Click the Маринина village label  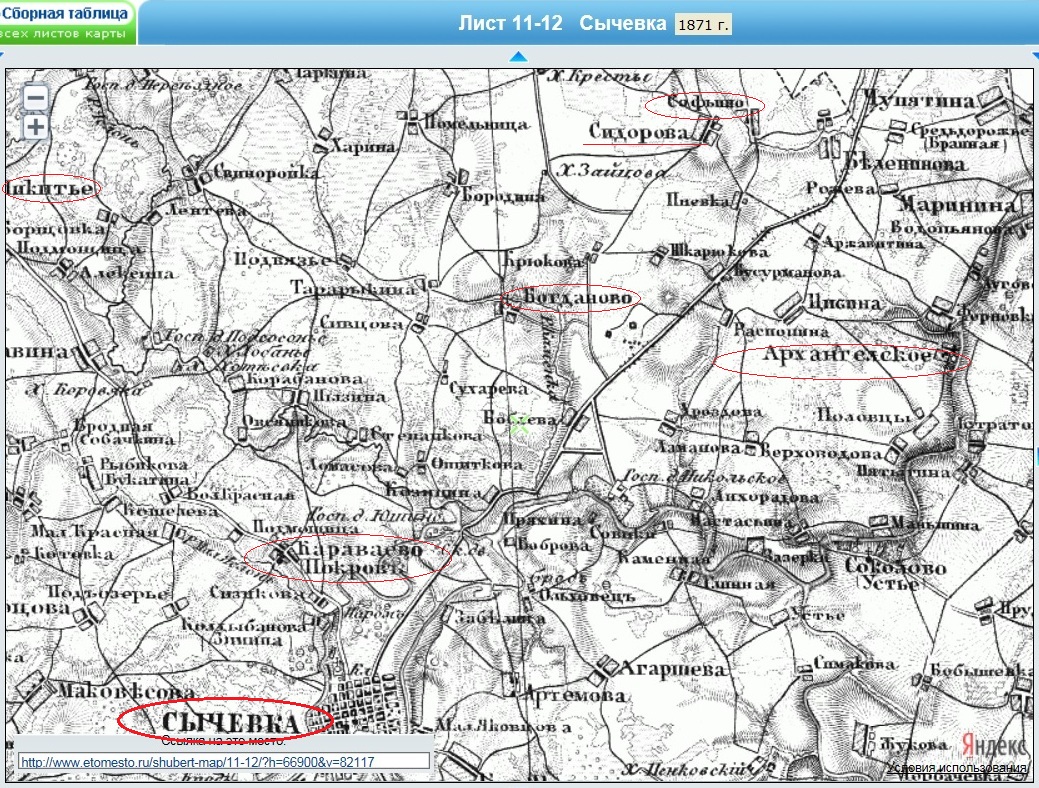click(956, 205)
